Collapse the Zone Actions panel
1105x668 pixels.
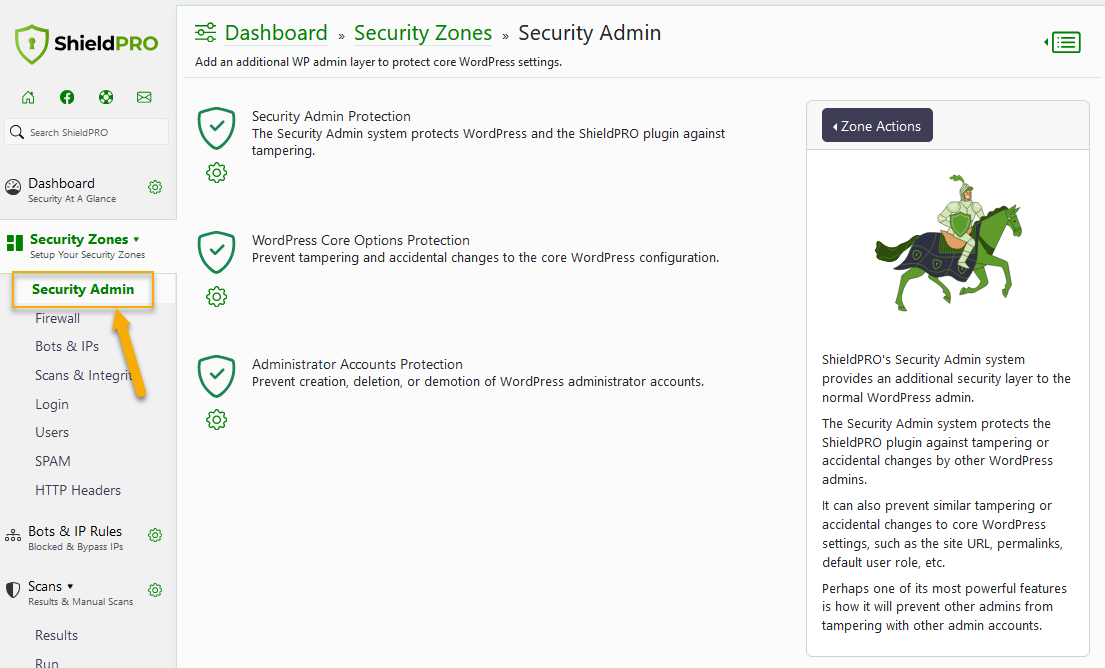point(876,125)
